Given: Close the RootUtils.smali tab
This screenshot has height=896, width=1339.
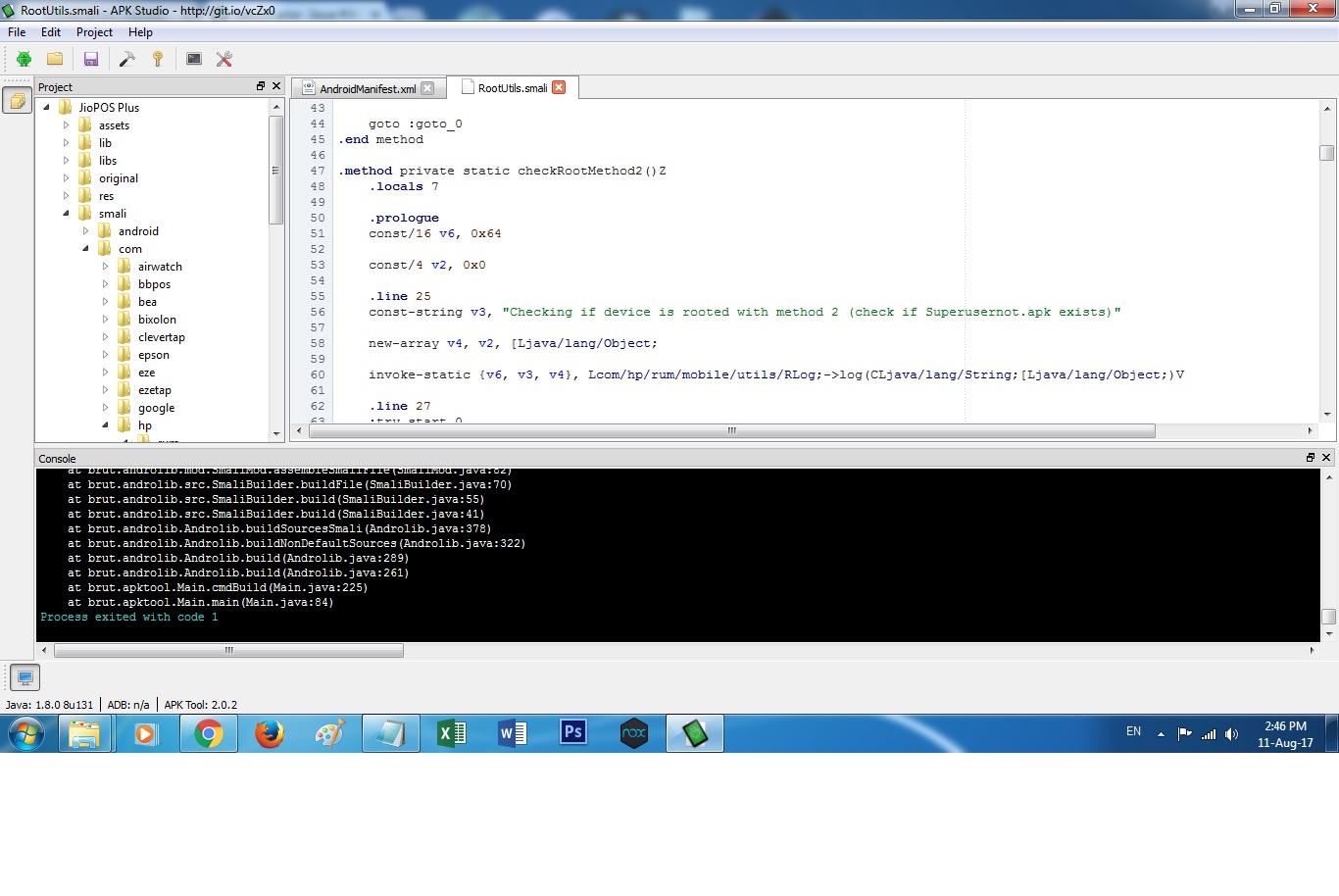Looking at the screenshot, I should coord(559,87).
